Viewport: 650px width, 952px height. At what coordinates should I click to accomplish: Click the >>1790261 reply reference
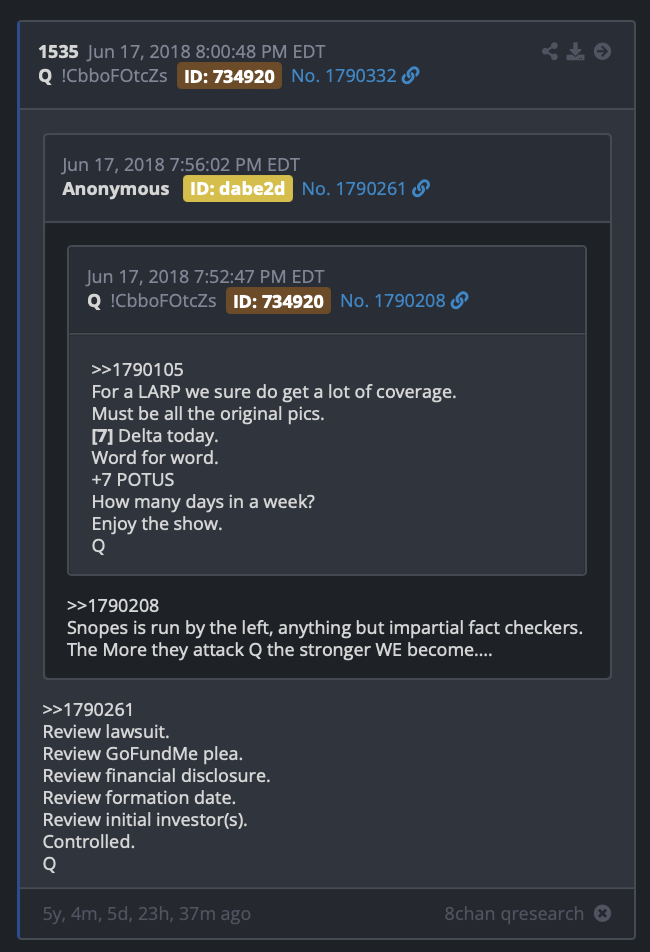(88, 710)
